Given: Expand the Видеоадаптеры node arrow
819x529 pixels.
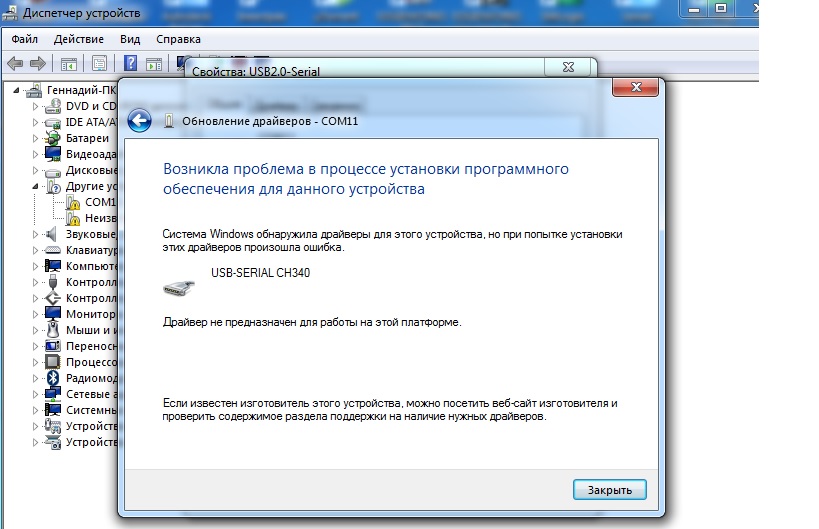Looking at the screenshot, I should [x=35, y=155].
